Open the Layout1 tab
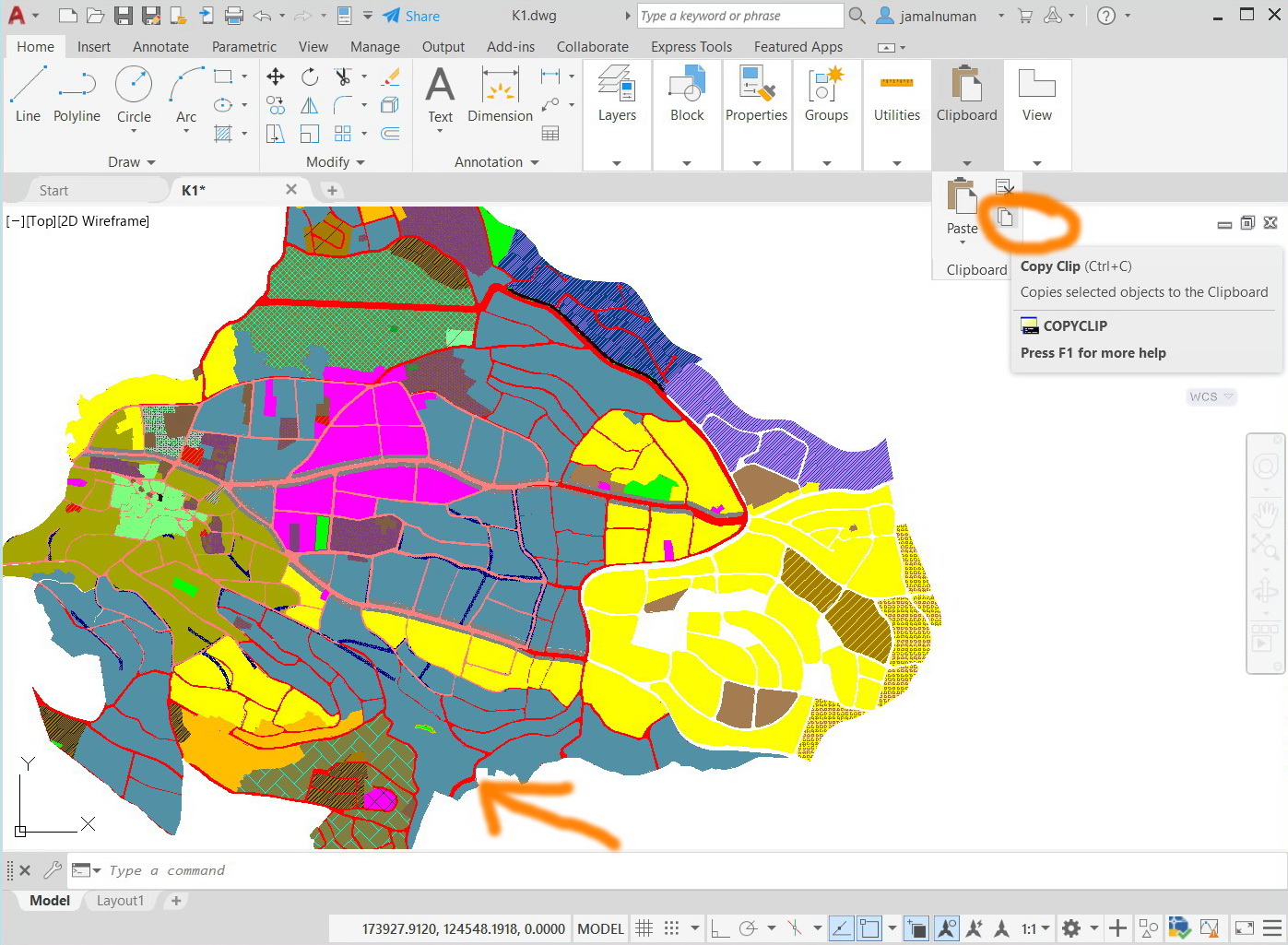Screen dimensions: 1288x945 [120, 901]
